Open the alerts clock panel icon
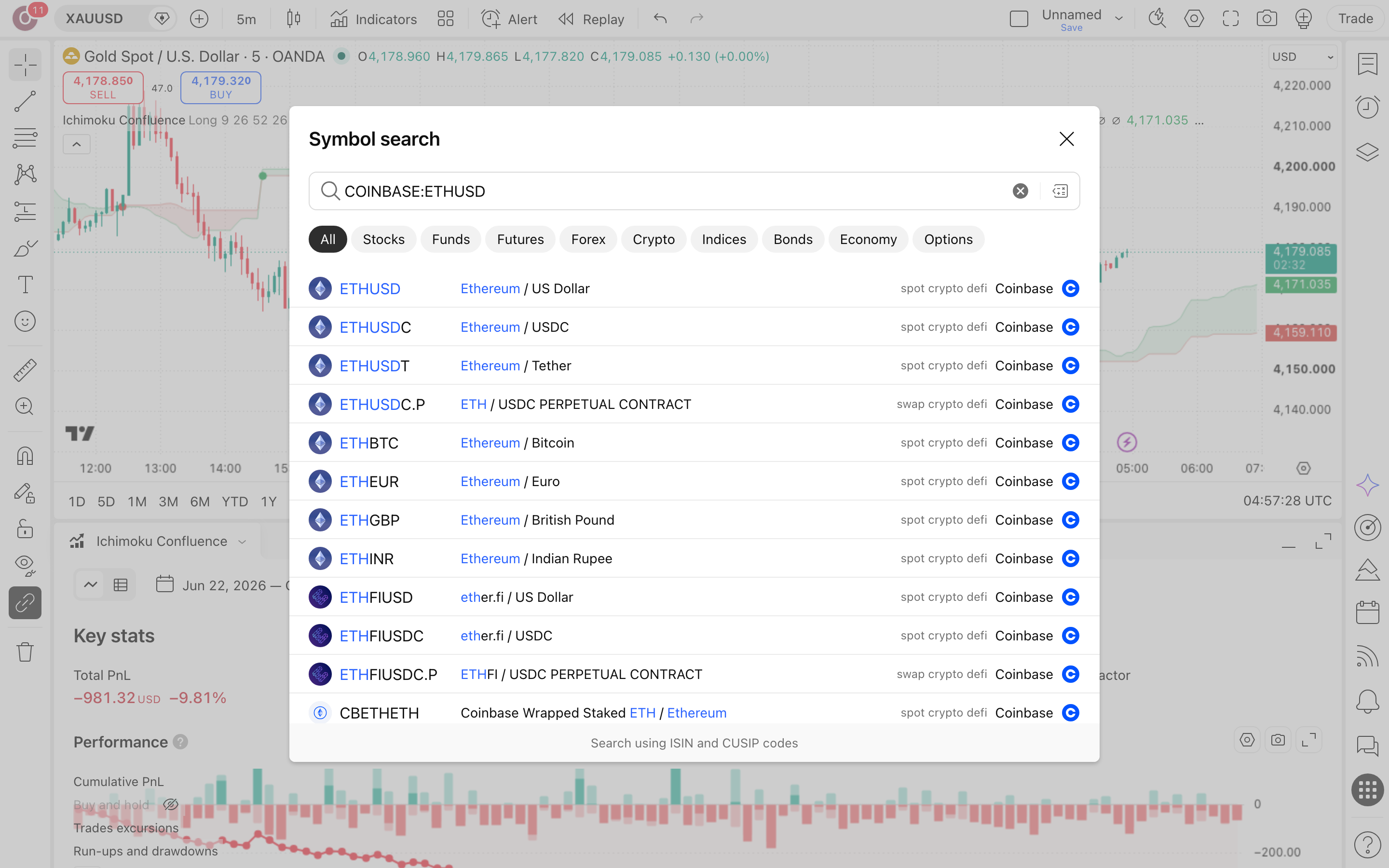Viewport: 1389px width, 868px height. [1368, 108]
